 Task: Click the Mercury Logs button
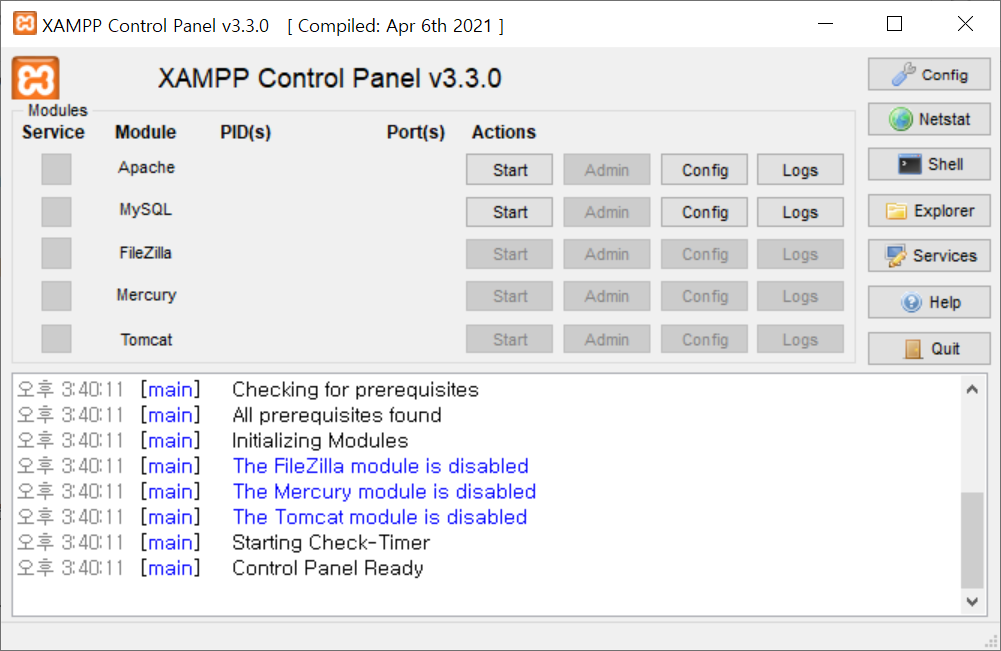pyautogui.click(x=800, y=296)
